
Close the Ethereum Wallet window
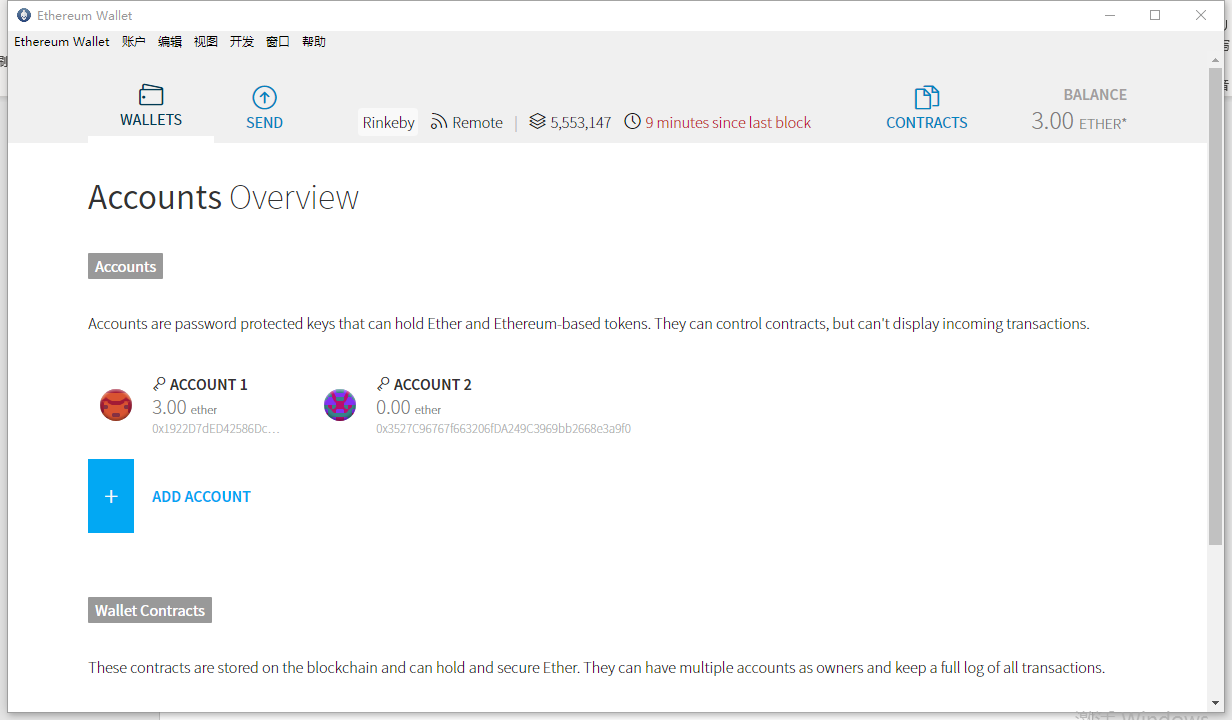(1201, 15)
